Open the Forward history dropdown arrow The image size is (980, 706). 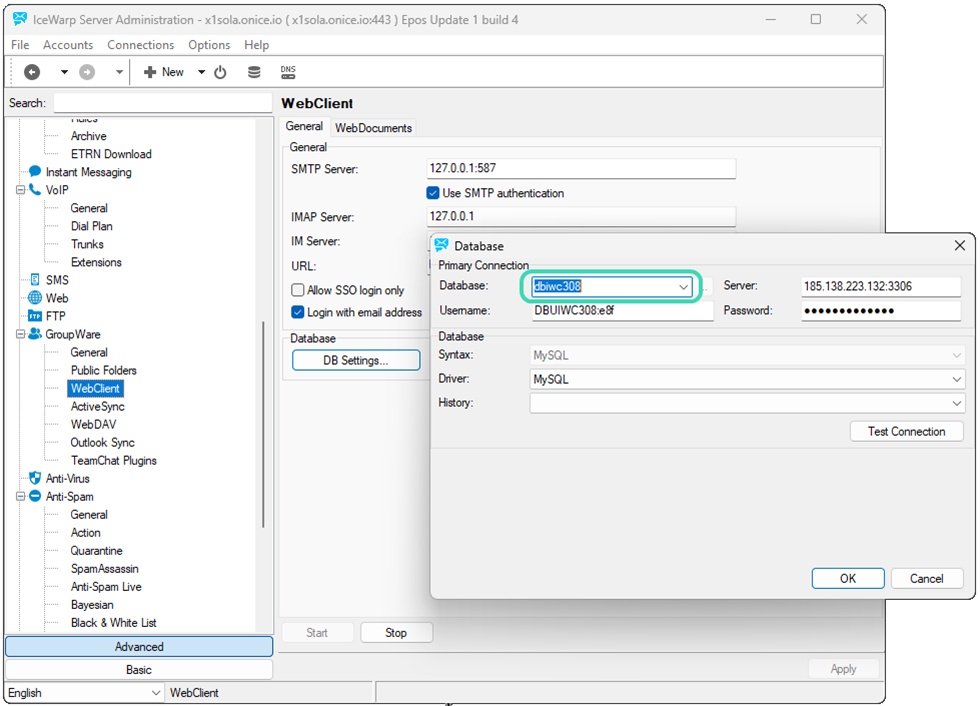(119, 72)
